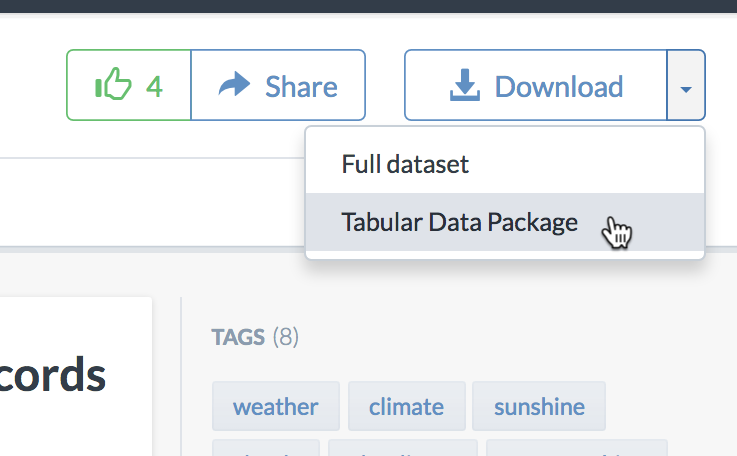Click the tag count (8)
Screen dimensions: 737x456
[286, 337]
